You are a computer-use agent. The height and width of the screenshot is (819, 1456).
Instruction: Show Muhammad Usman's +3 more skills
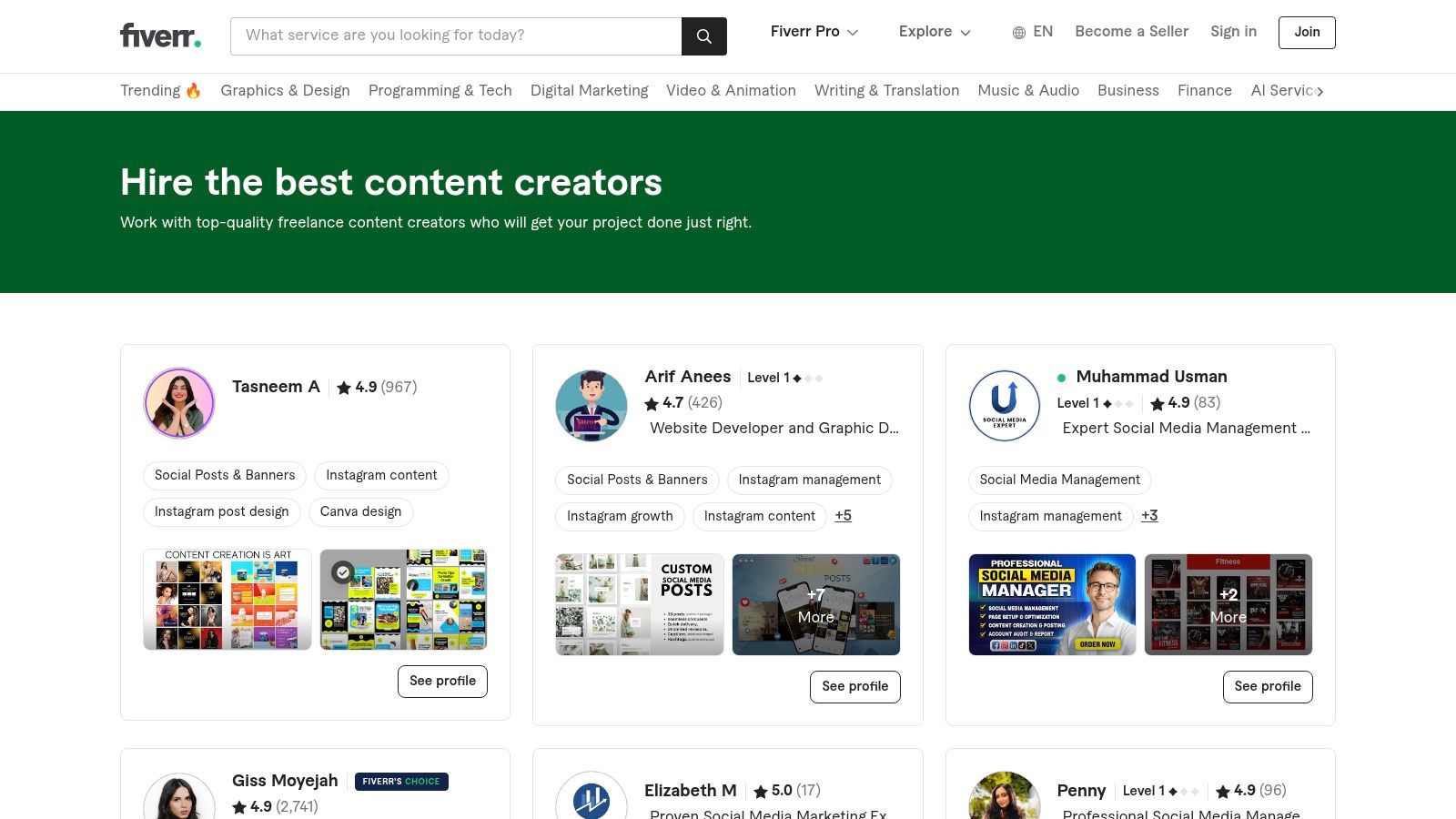1149,515
